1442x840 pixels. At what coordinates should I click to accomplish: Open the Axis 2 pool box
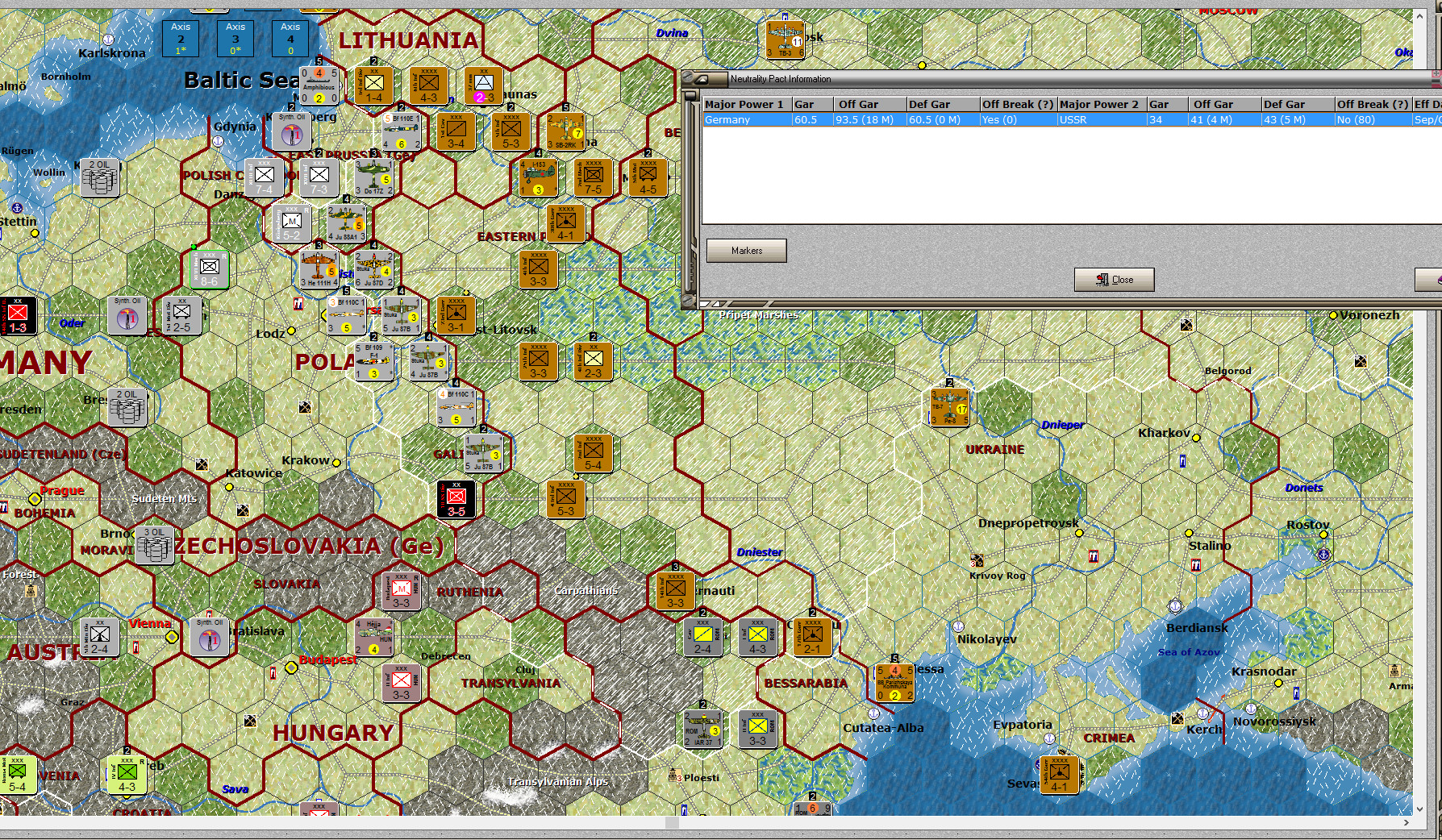tap(181, 38)
